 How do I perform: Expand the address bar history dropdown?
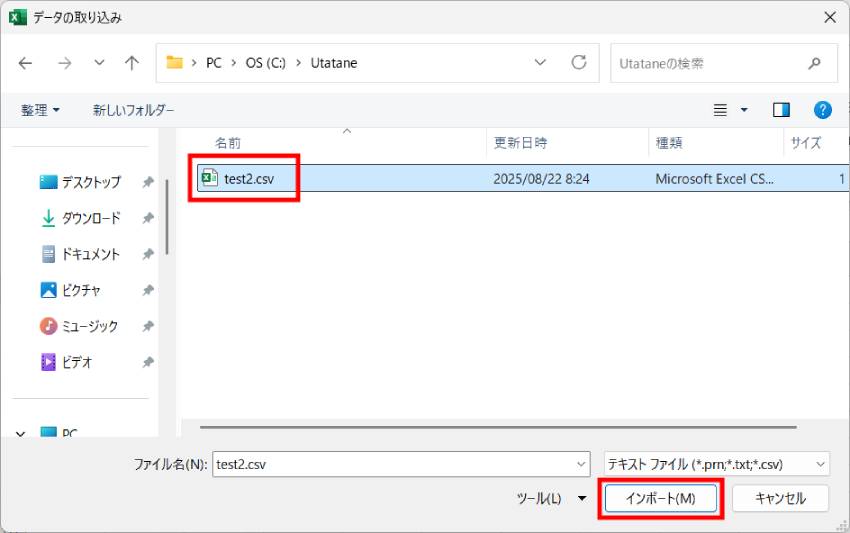(x=540, y=62)
